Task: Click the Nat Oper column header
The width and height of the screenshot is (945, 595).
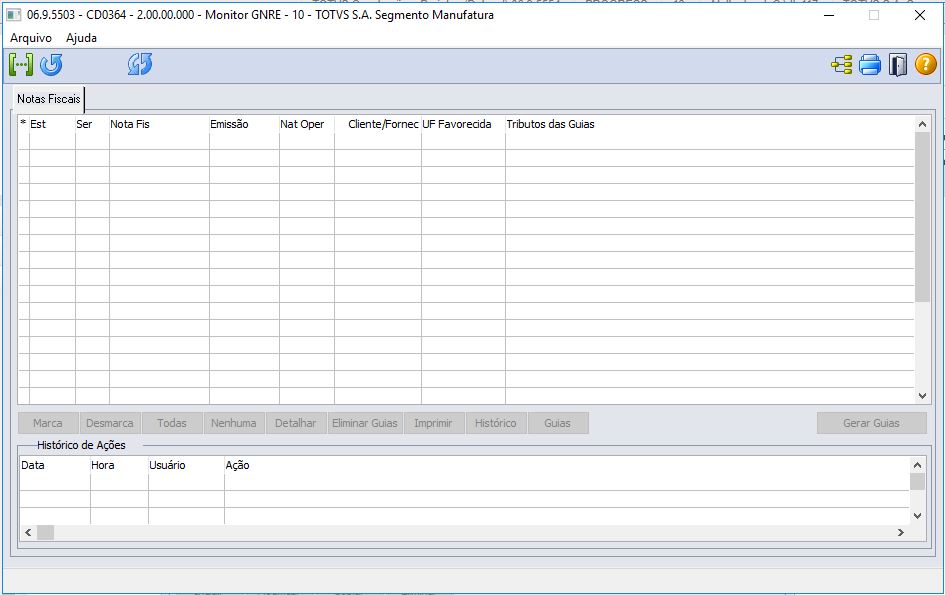Action: [307, 124]
